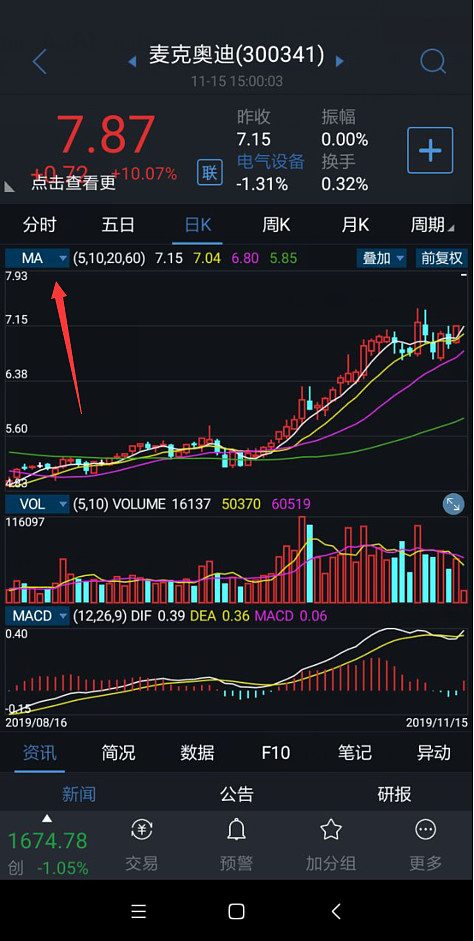The height and width of the screenshot is (941, 474).
Task: Open the MA indicator dropdown
Action: [37, 259]
